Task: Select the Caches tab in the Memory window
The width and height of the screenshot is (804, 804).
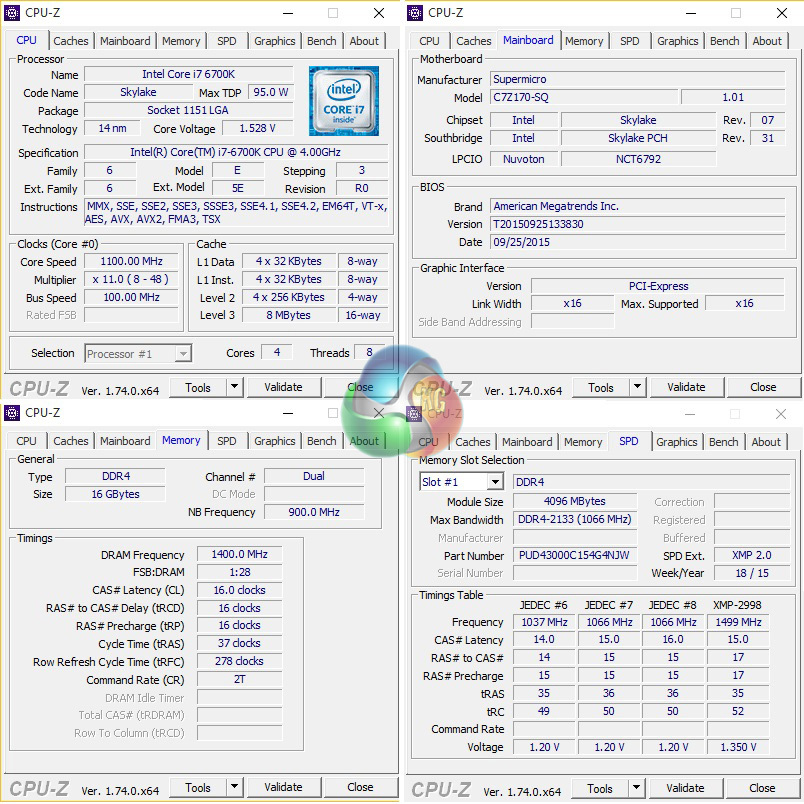Action: pos(71,441)
